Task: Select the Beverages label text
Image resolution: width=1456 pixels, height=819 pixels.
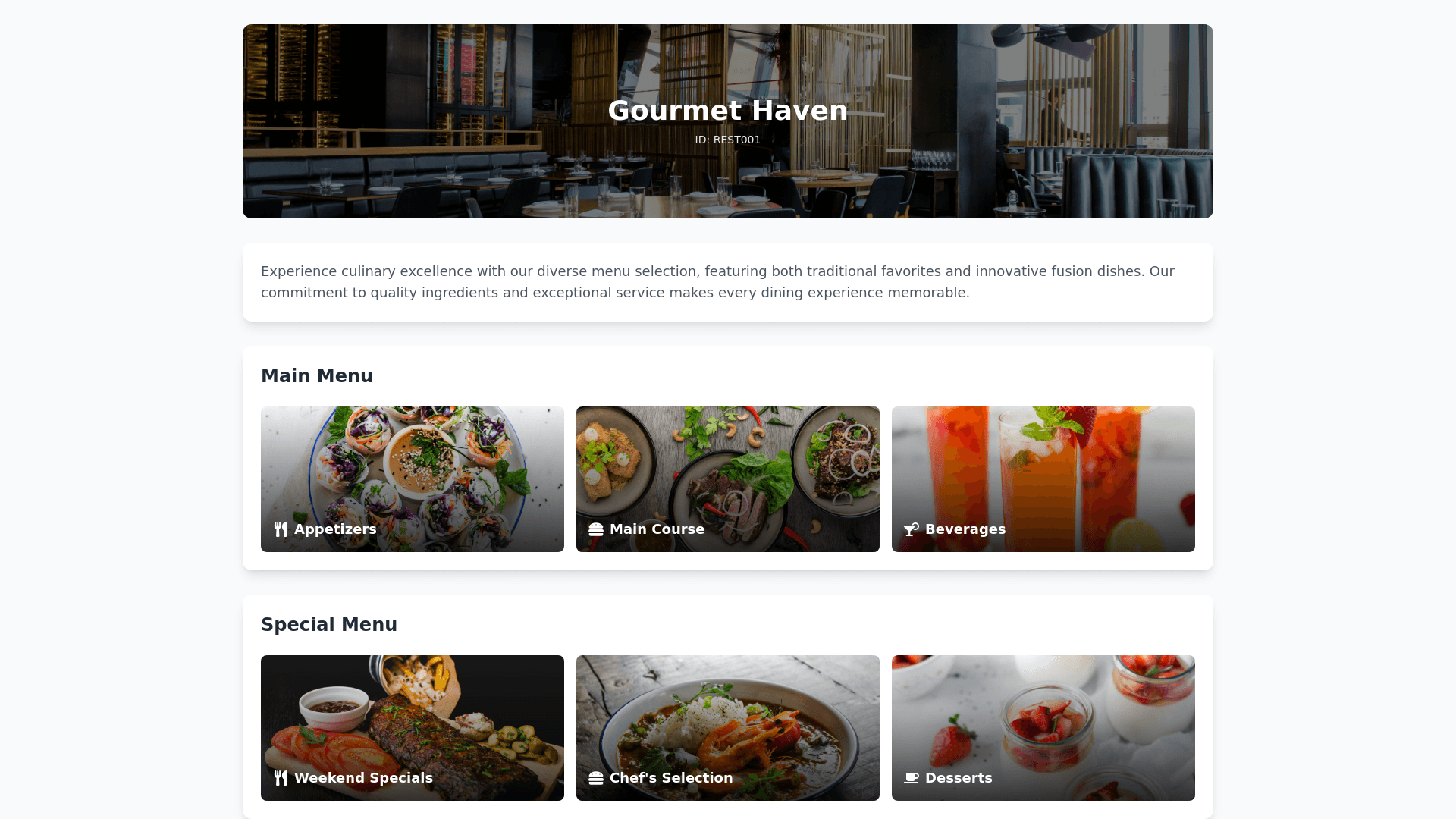Action: pyautogui.click(x=965, y=529)
